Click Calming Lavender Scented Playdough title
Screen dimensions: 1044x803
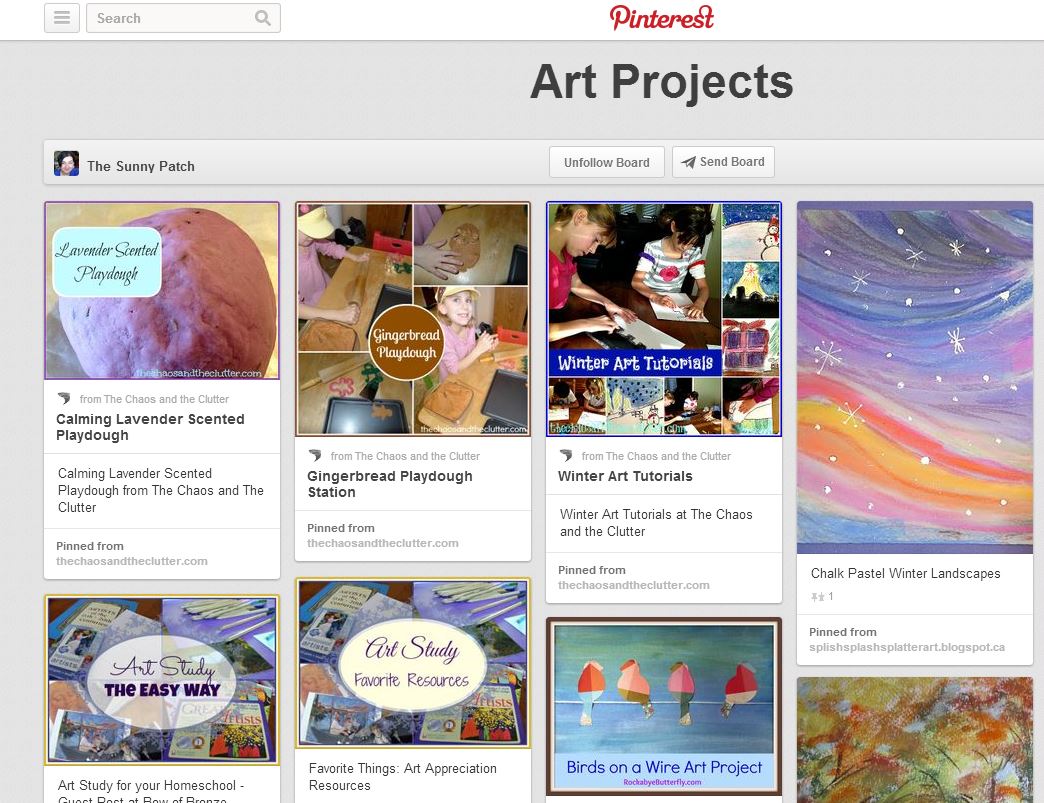150,427
